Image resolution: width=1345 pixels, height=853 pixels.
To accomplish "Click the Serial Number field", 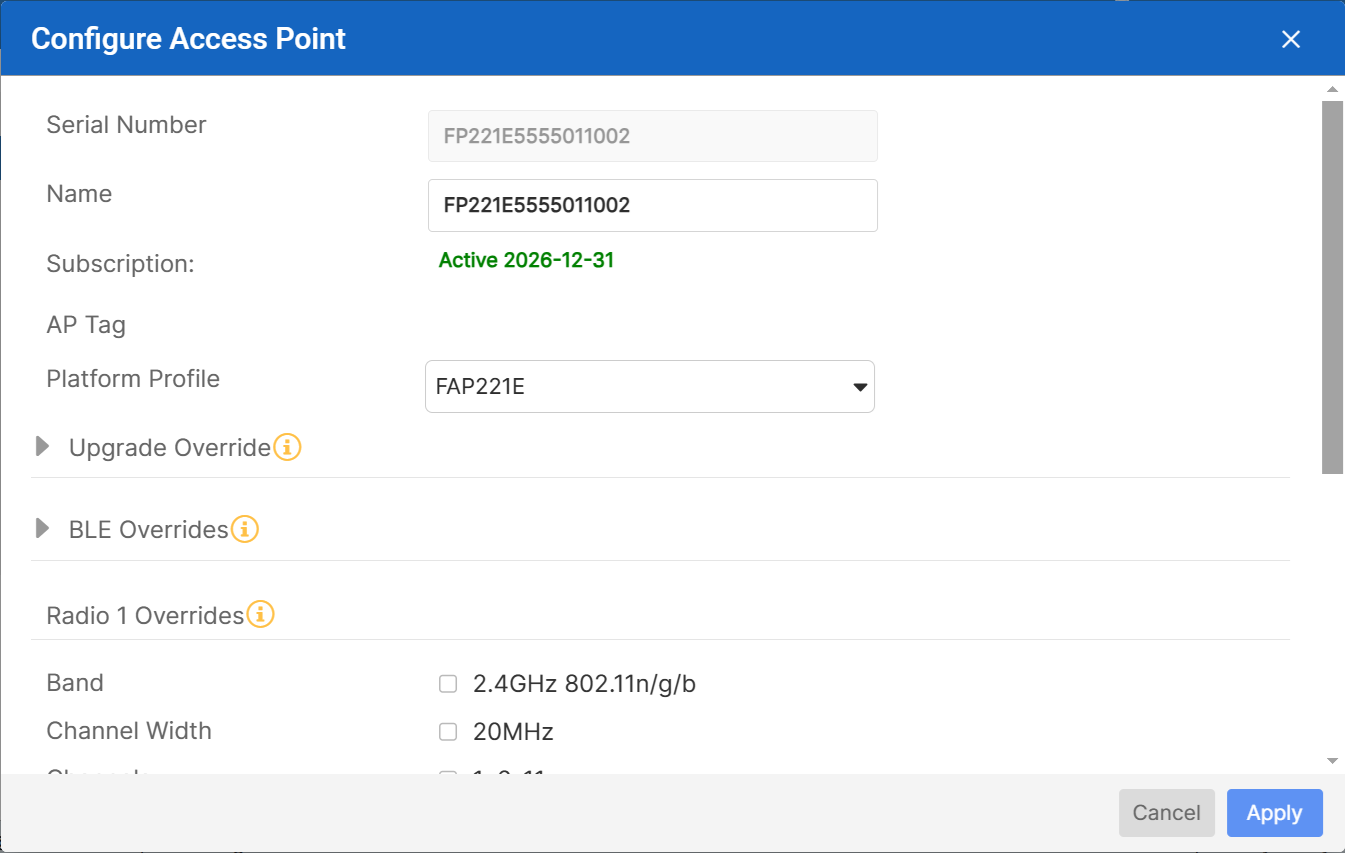I will pyautogui.click(x=652, y=136).
